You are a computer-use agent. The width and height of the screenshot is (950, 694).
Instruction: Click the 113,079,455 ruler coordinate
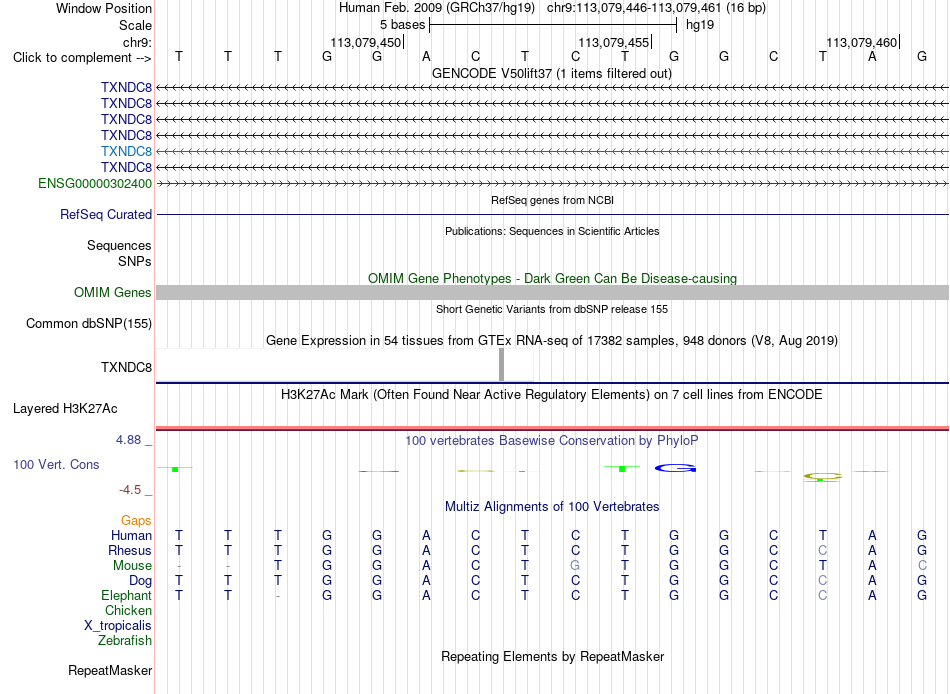coord(613,42)
